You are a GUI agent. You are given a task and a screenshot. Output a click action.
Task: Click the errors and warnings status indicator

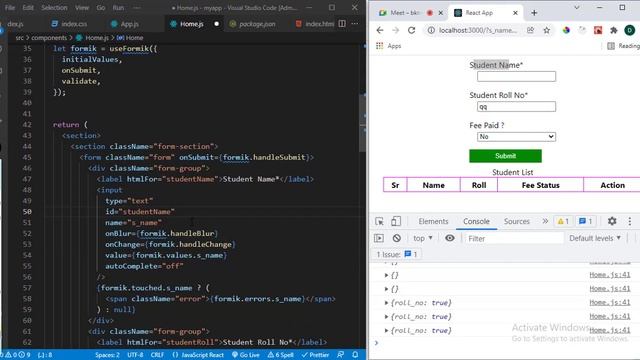point(17,355)
